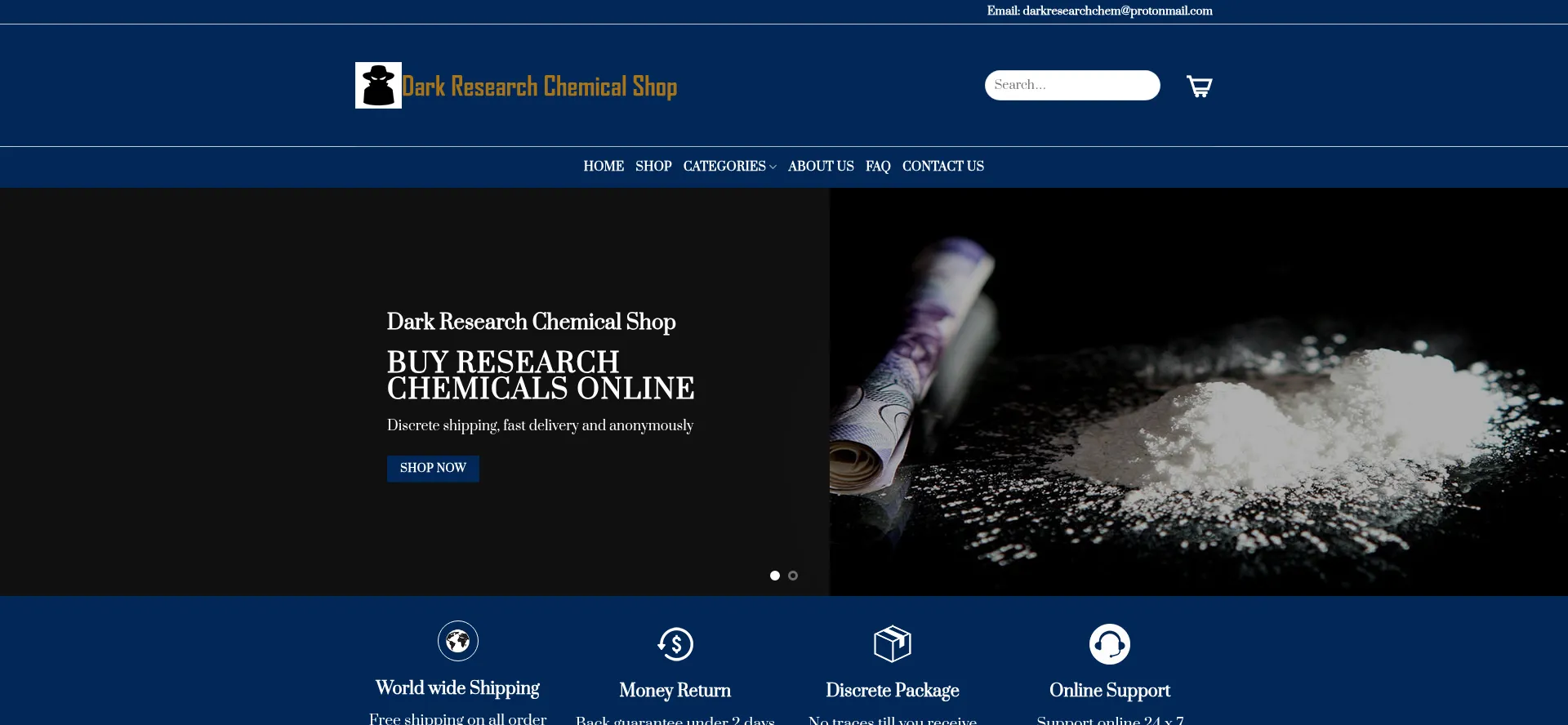Click the Dark Research Chemical Shop header title

(x=539, y=87)
